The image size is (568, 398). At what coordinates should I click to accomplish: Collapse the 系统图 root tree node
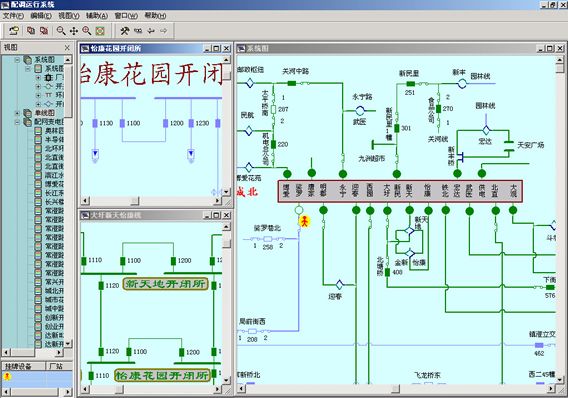17,59
